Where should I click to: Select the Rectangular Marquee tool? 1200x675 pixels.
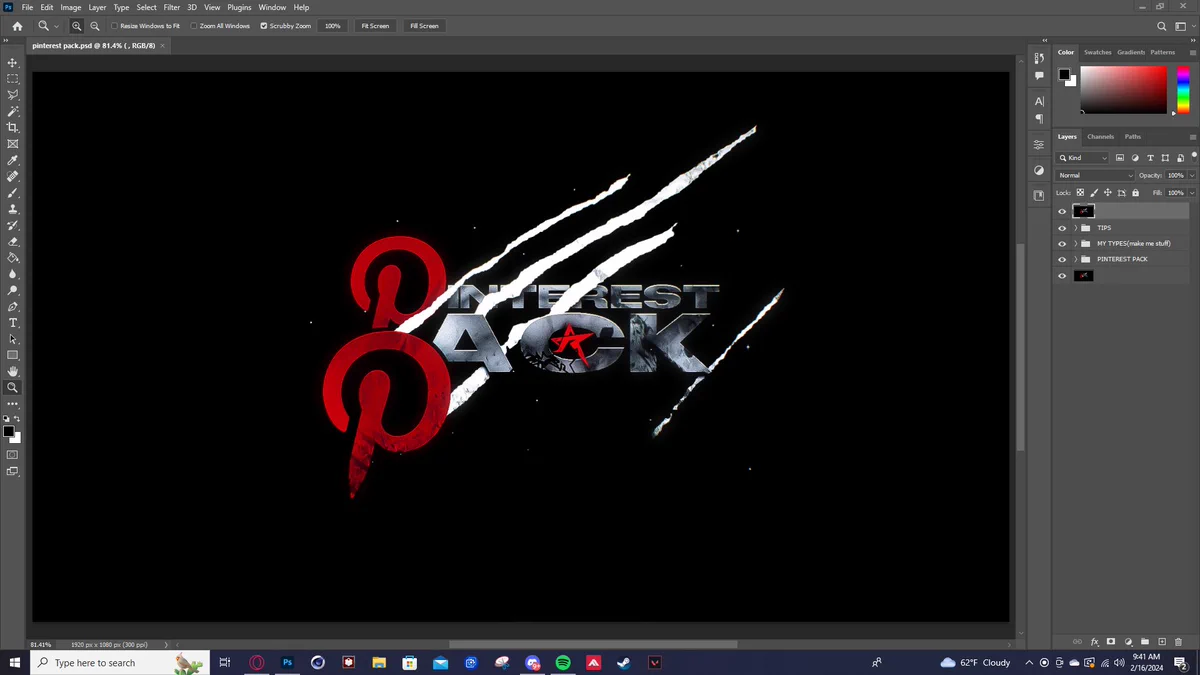(13, 79)
